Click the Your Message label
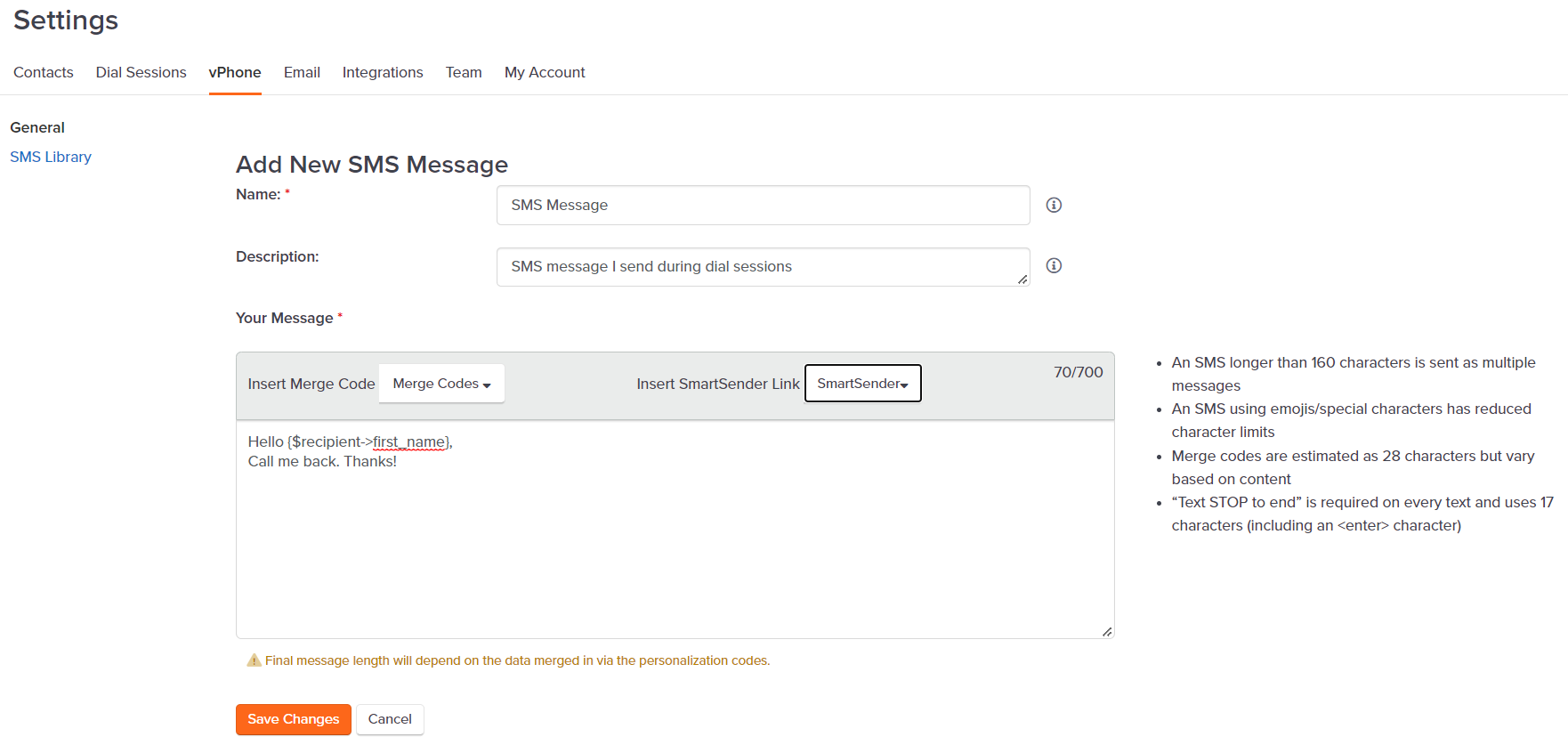1568x745 pixels. [285, 318]
